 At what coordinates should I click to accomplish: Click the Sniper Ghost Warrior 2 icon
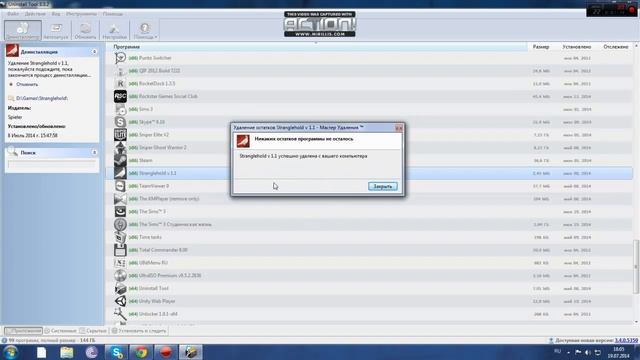click(120, 148)
